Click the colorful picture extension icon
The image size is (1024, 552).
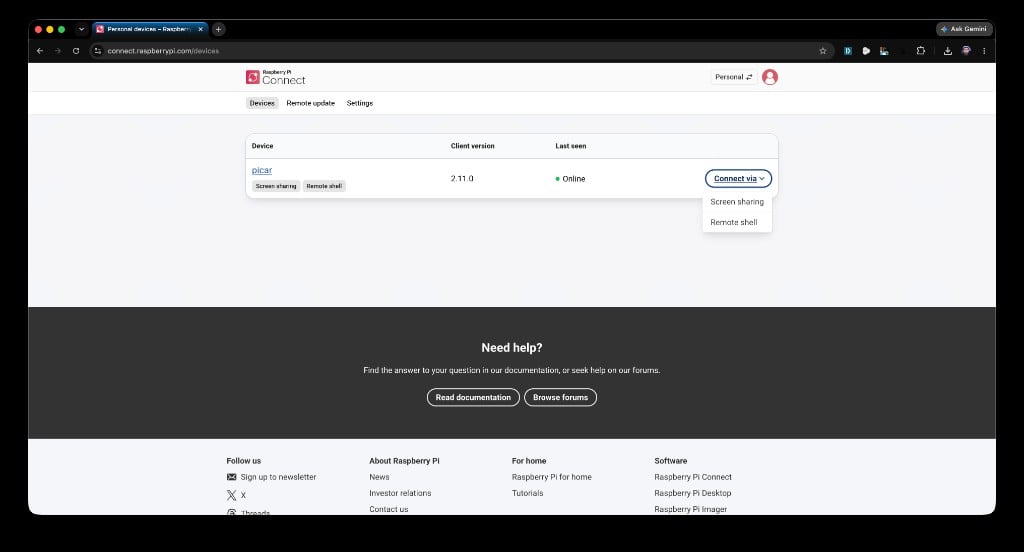(884, 51)
